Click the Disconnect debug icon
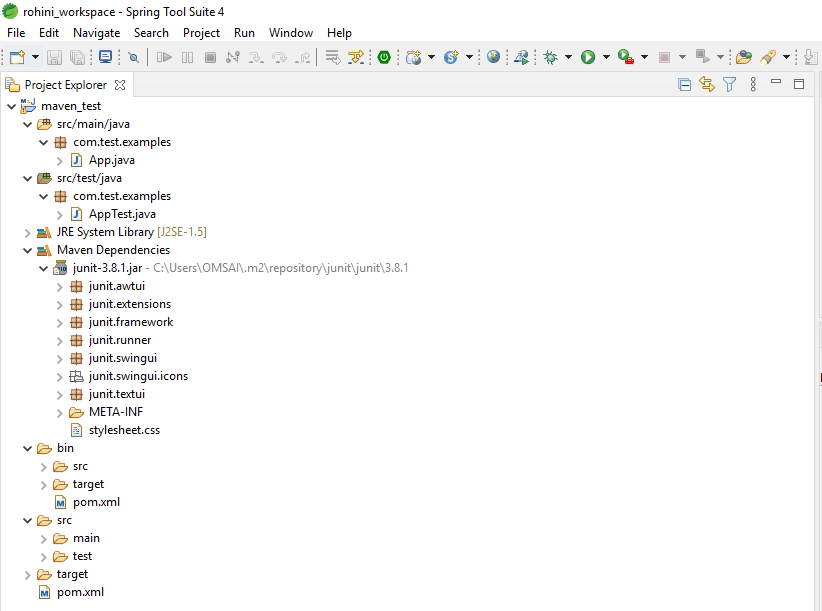The width and height of the screenshot is (822, 611). [x=233, y=57]
